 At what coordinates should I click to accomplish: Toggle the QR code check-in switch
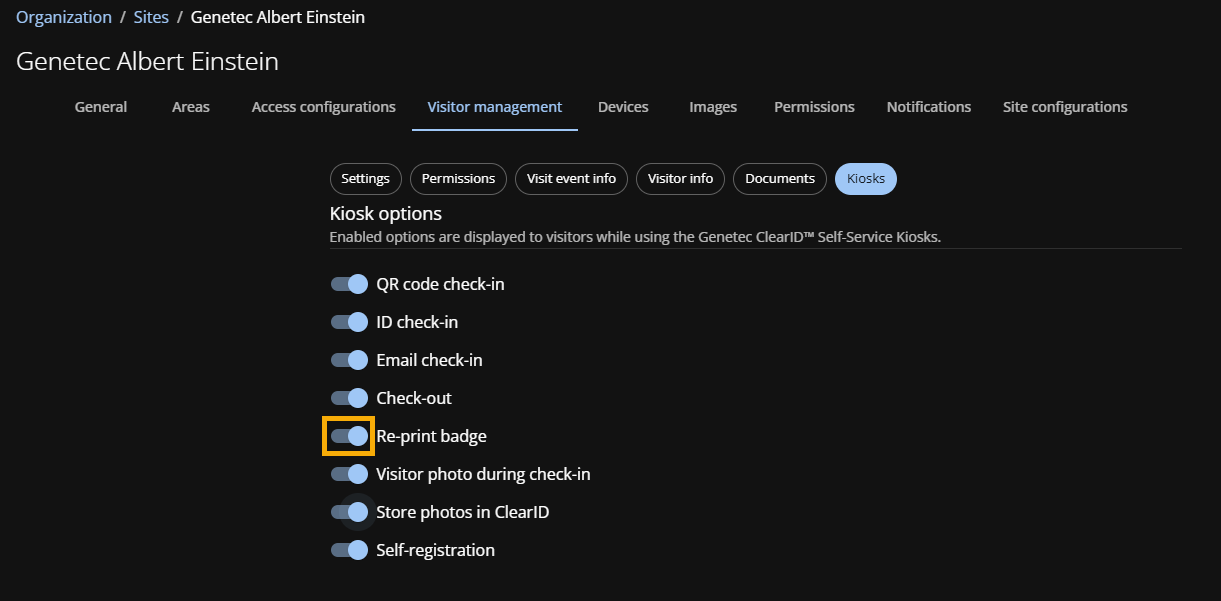point(349,284)
